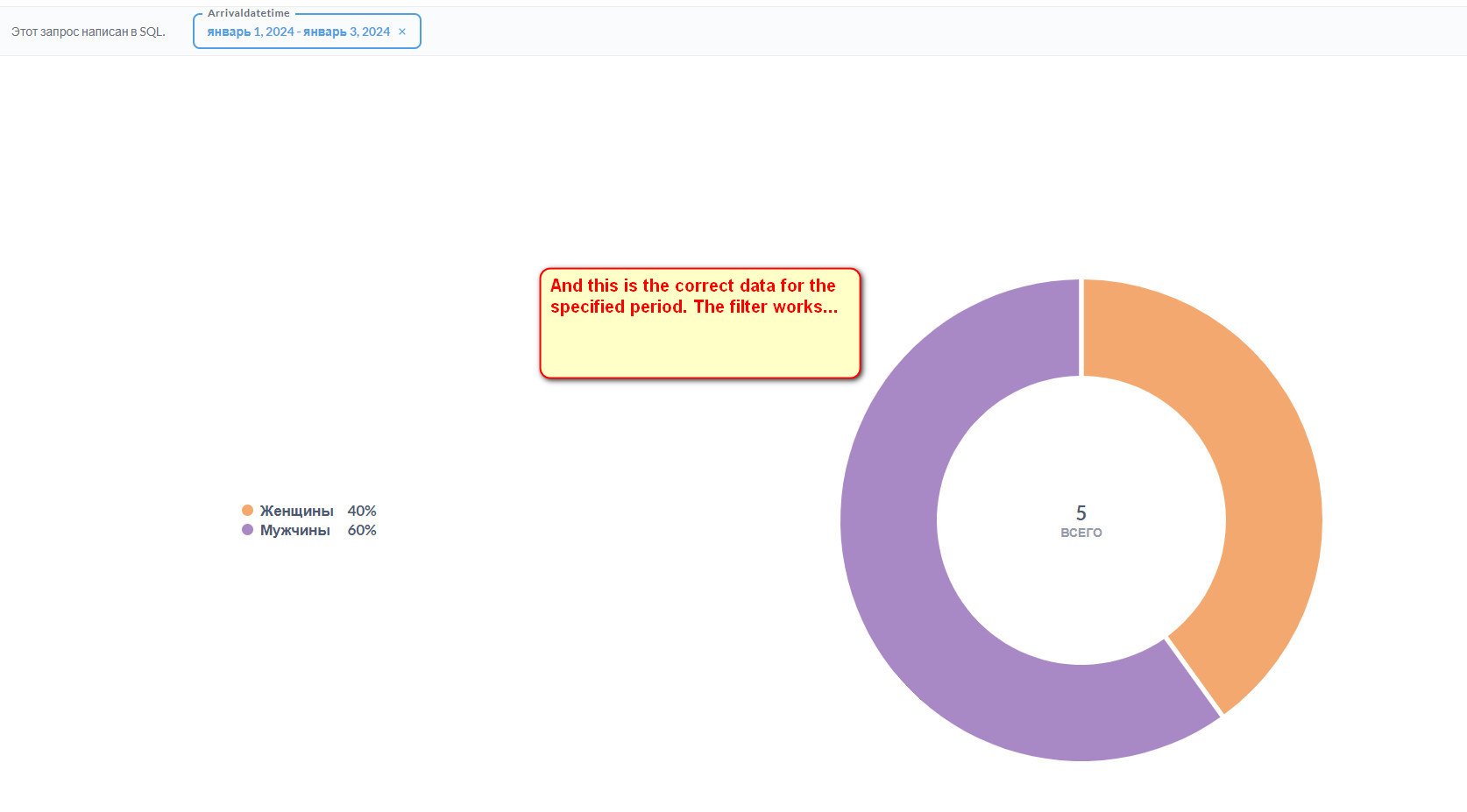Select the purple Мужчины legend dot
This screenshot has width=1467, height=812.
pos(247,529)
